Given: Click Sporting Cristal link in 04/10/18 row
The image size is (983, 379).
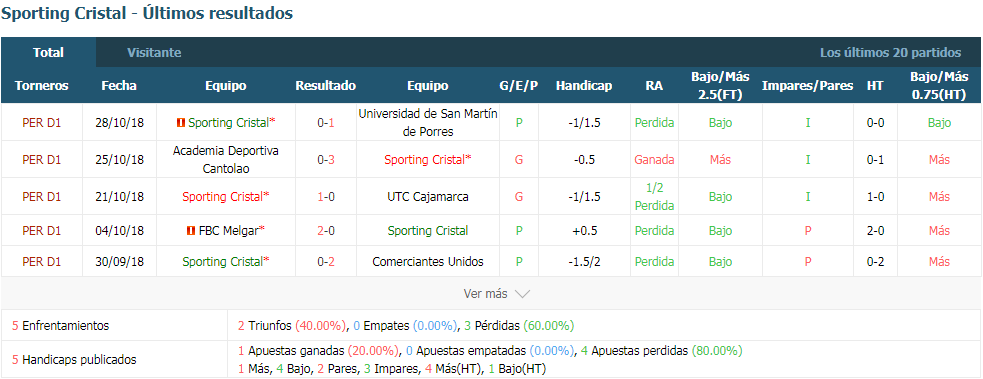Looking at the screenshot, I should pos(428,231).
